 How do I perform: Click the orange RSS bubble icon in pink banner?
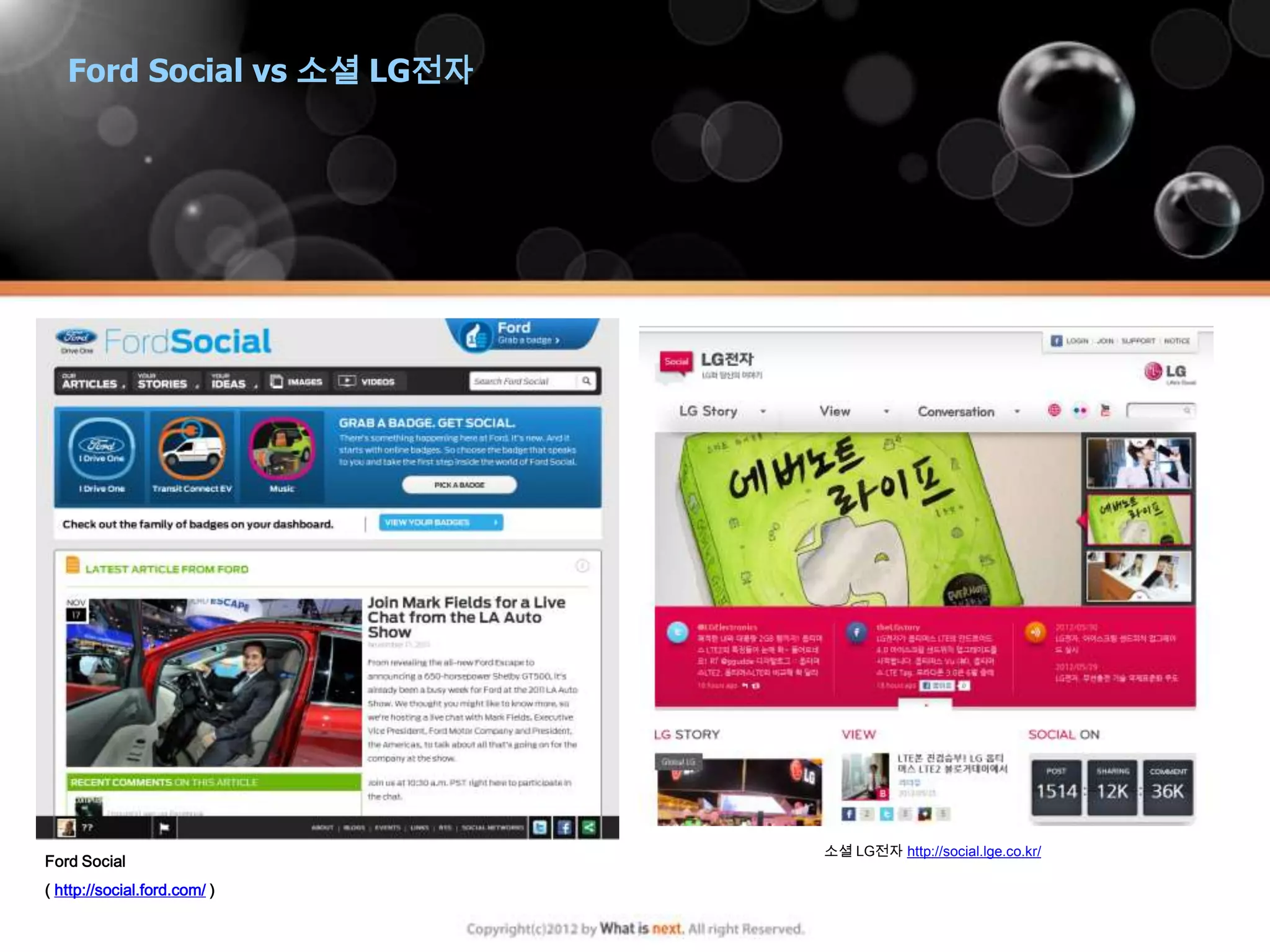tap(1035, 632)
